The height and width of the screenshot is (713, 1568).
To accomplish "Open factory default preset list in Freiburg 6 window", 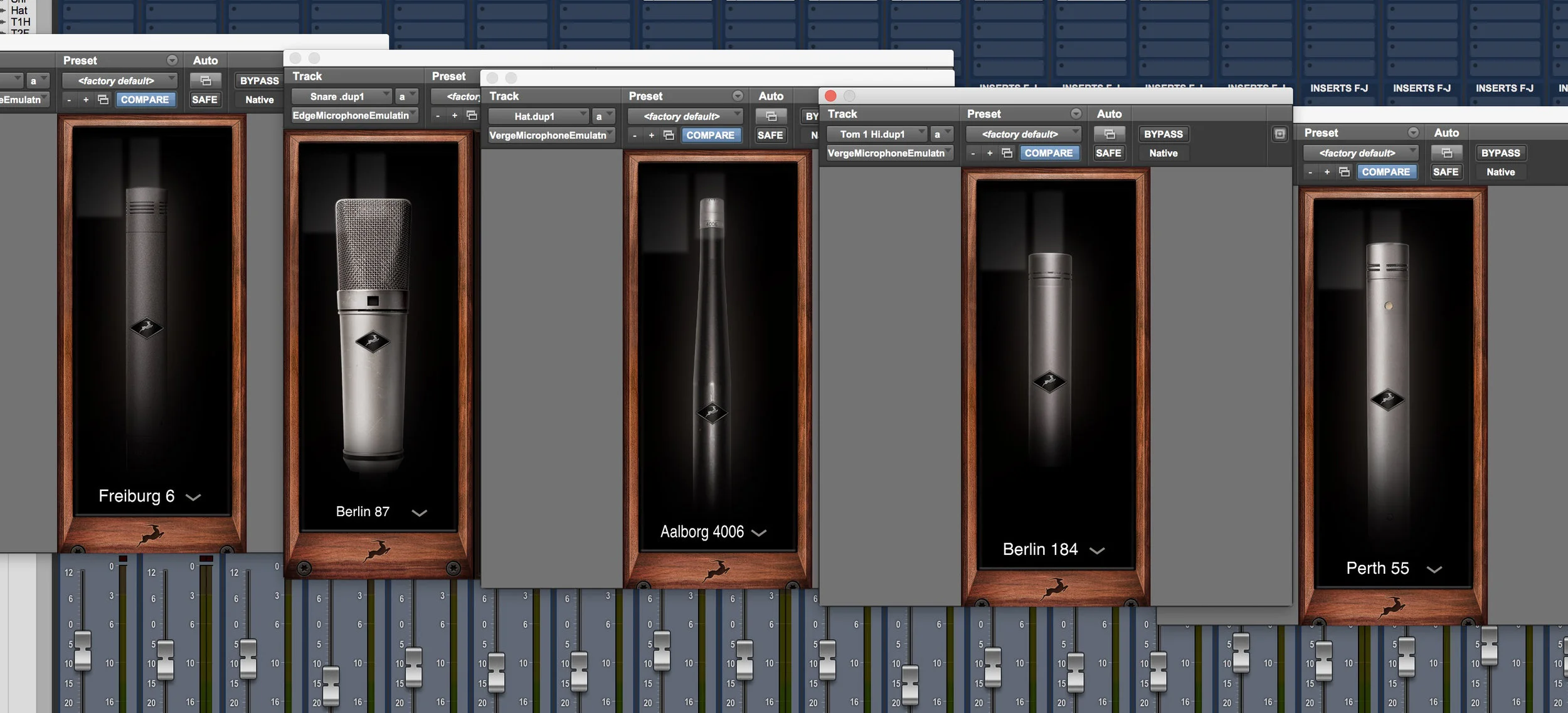I will click(120, 80).
